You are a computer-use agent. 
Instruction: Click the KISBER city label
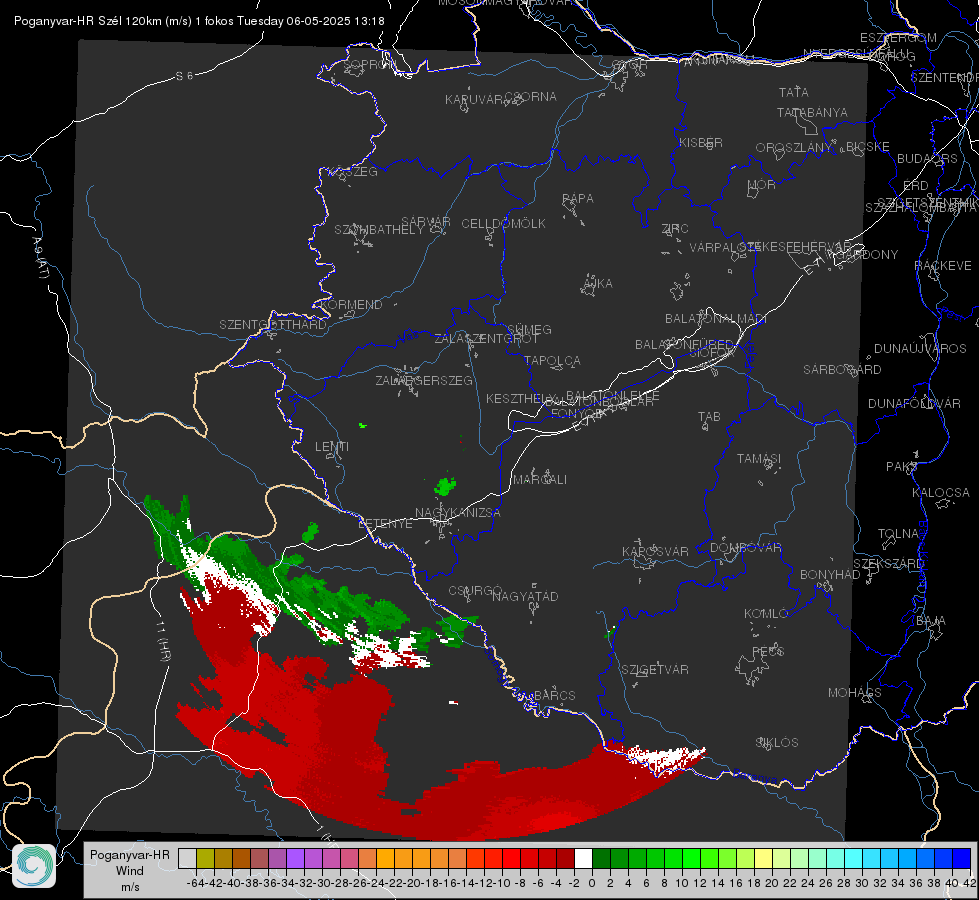coord(701,143)
